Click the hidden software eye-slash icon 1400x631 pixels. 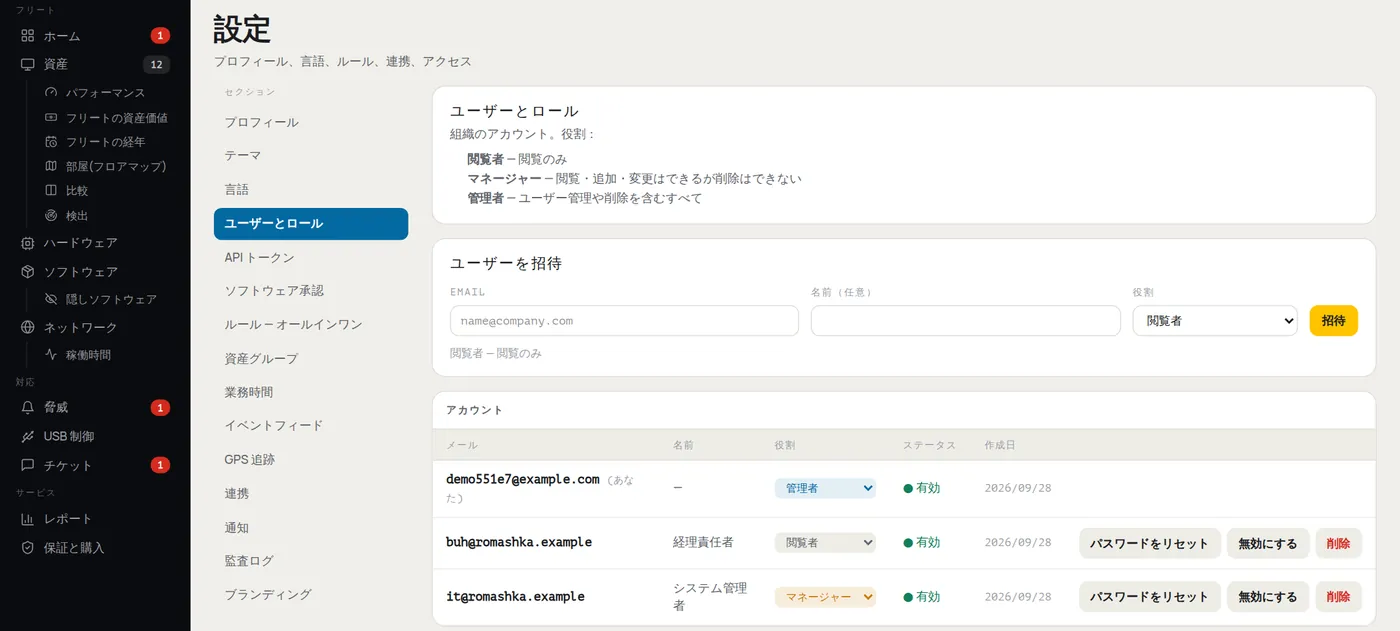[52, 299]
